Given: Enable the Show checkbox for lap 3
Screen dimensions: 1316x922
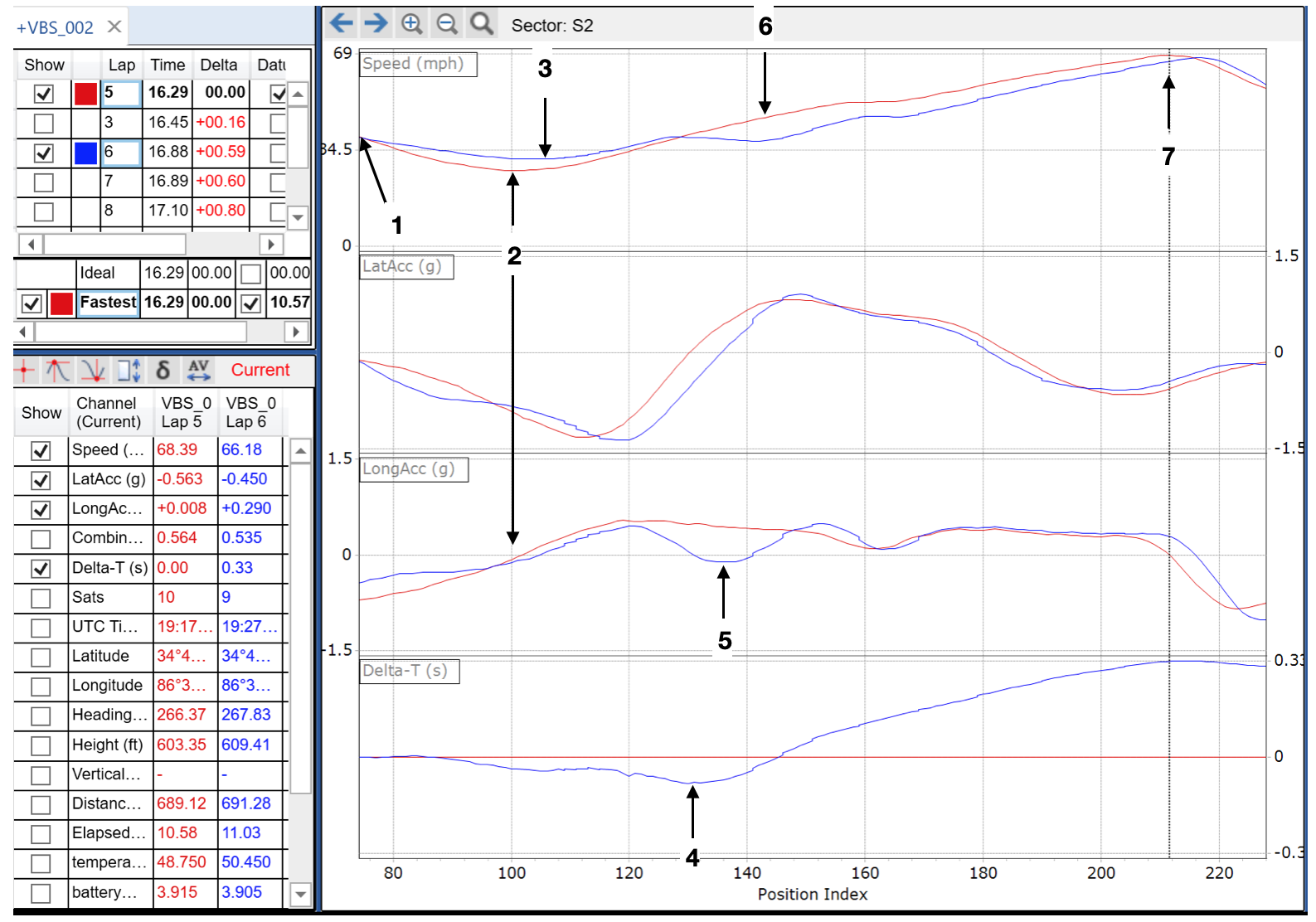Looking at the screenshot, I should 44,124.
